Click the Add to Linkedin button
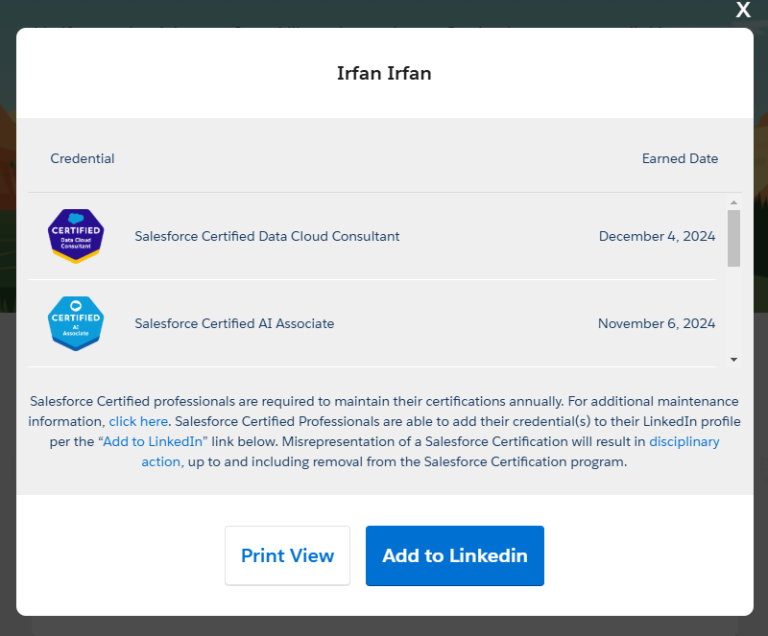The image size is (768, 636). click(x=455, y=556)
